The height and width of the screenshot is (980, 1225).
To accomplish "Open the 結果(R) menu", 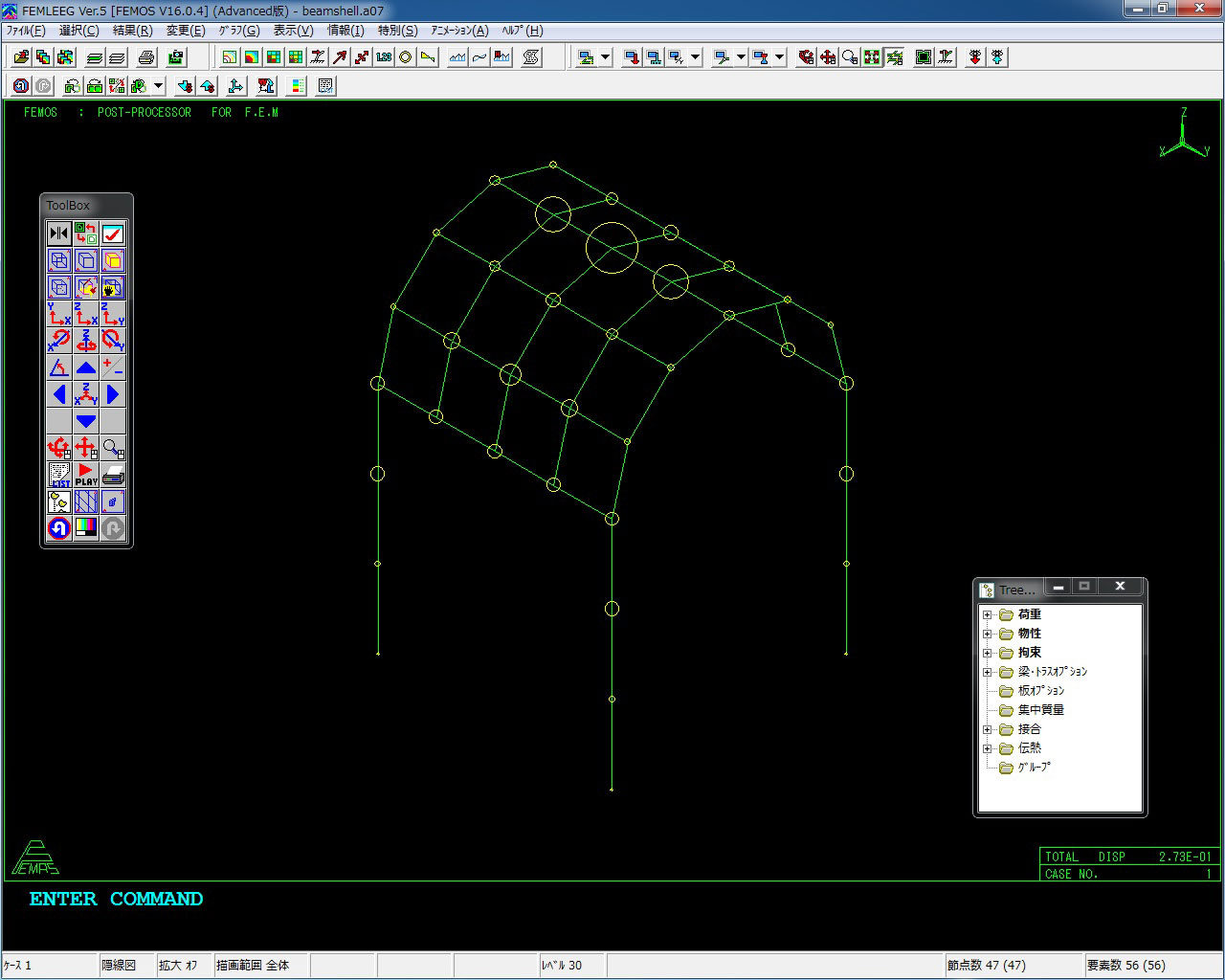I will pyautogui.click(x=132, y=31).
